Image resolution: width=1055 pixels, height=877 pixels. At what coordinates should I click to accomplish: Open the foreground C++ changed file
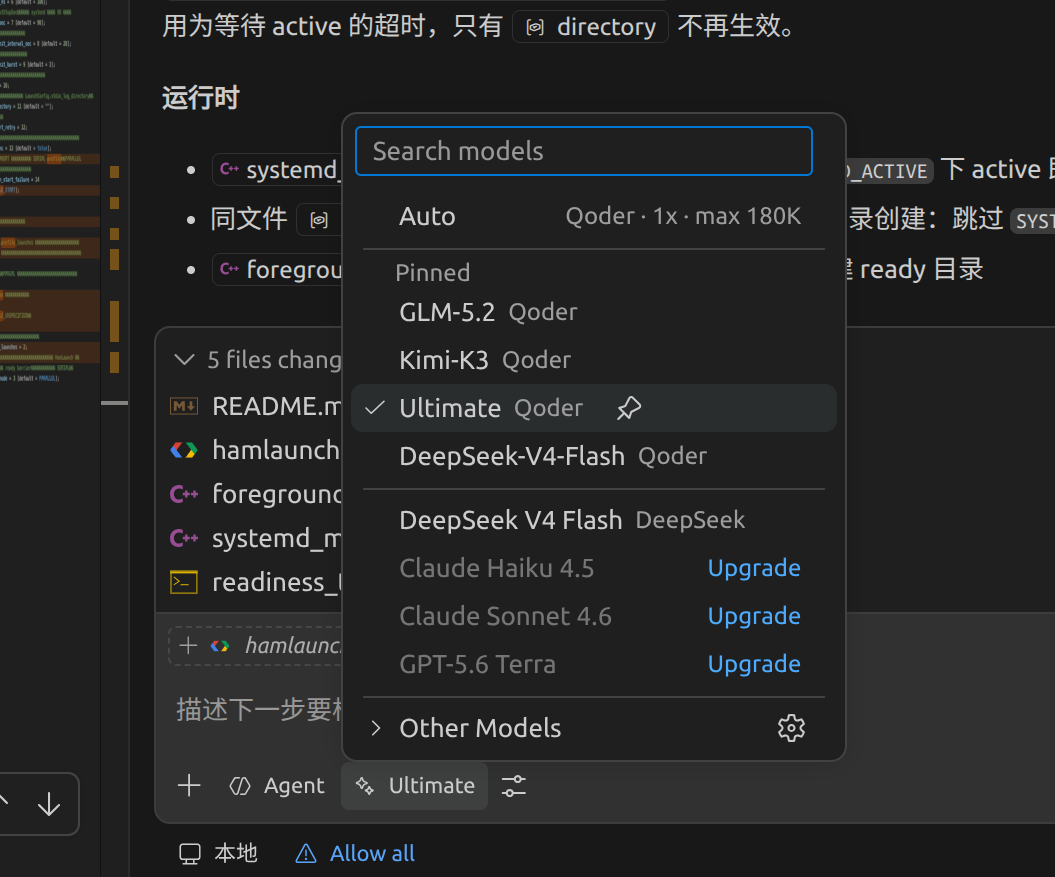pos(256,495)
